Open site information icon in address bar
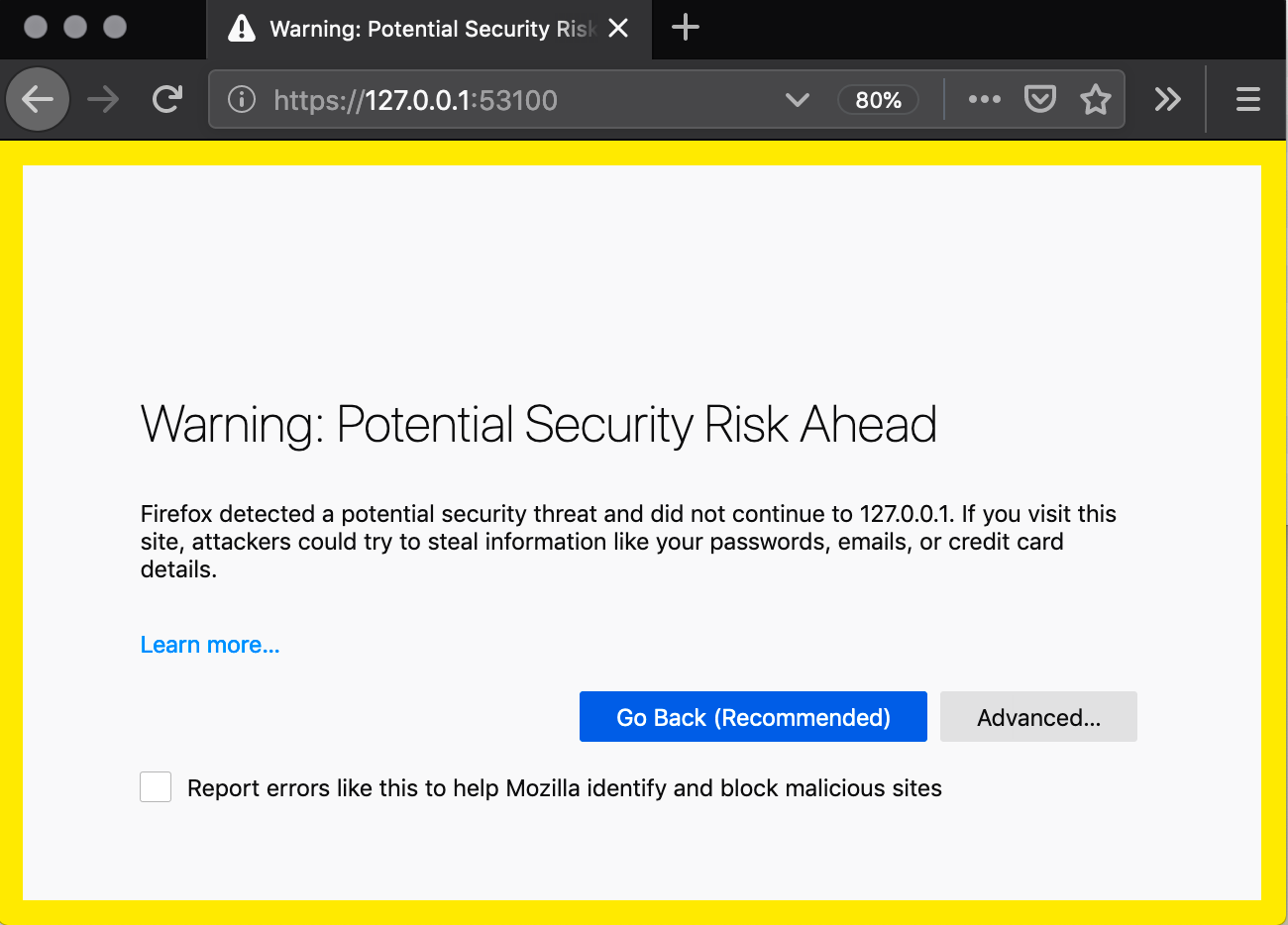The width and height of the screenshot is (1288, 925). coord(242,99)
